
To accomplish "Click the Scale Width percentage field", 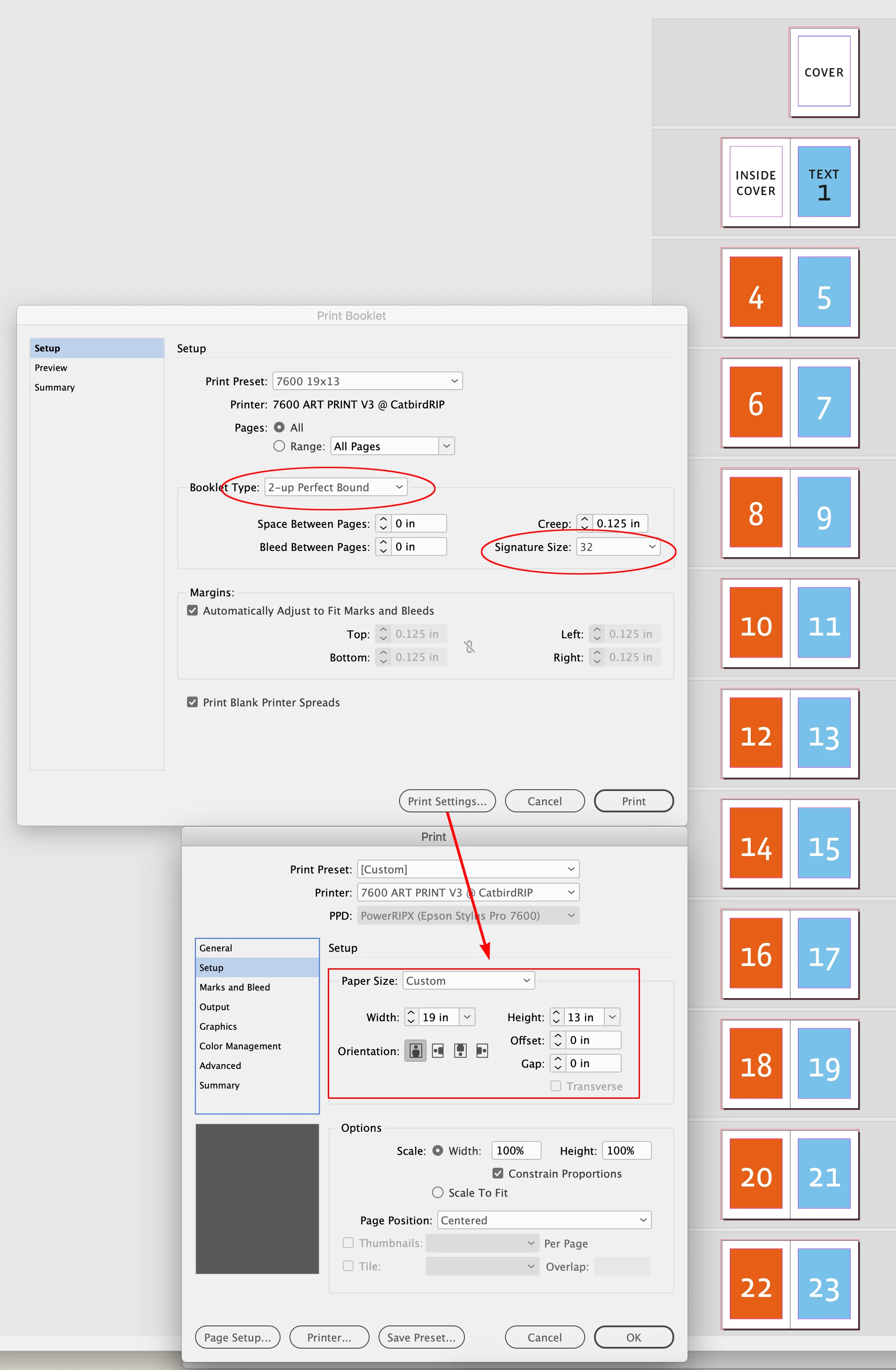I will pyautogui.click(x=516, y=1150).
